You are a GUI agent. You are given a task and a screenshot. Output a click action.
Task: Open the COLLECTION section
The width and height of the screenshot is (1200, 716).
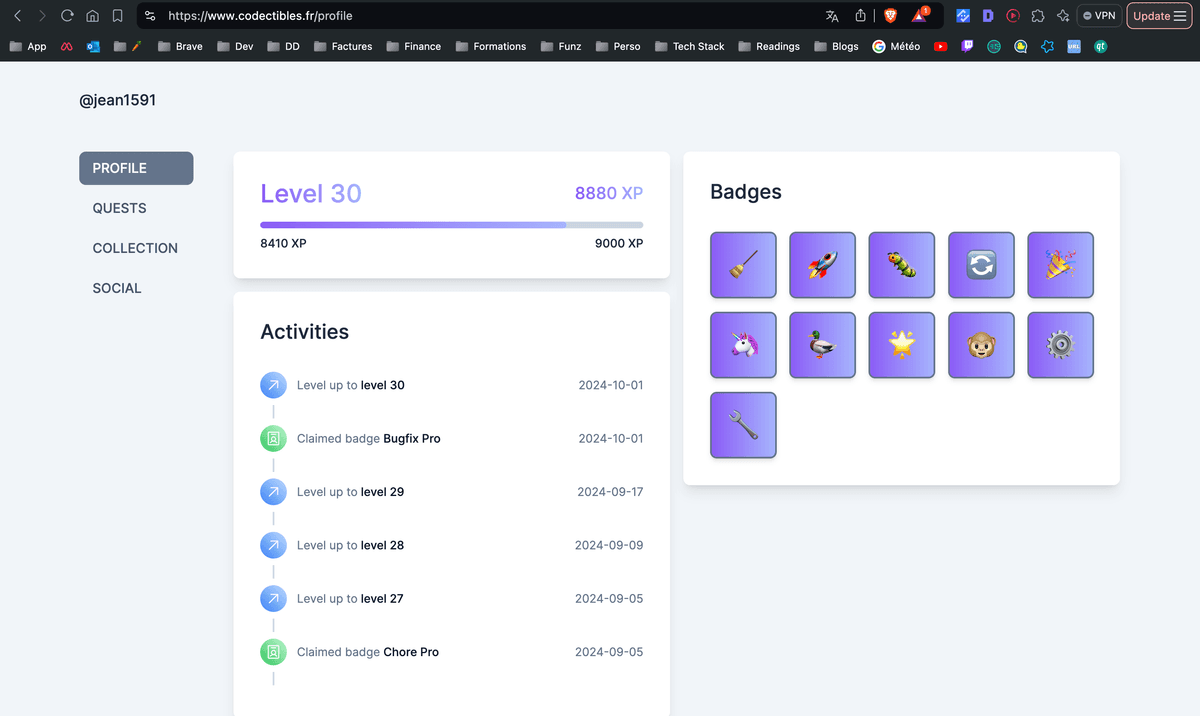pyautogui.click(x=135, y=248)
